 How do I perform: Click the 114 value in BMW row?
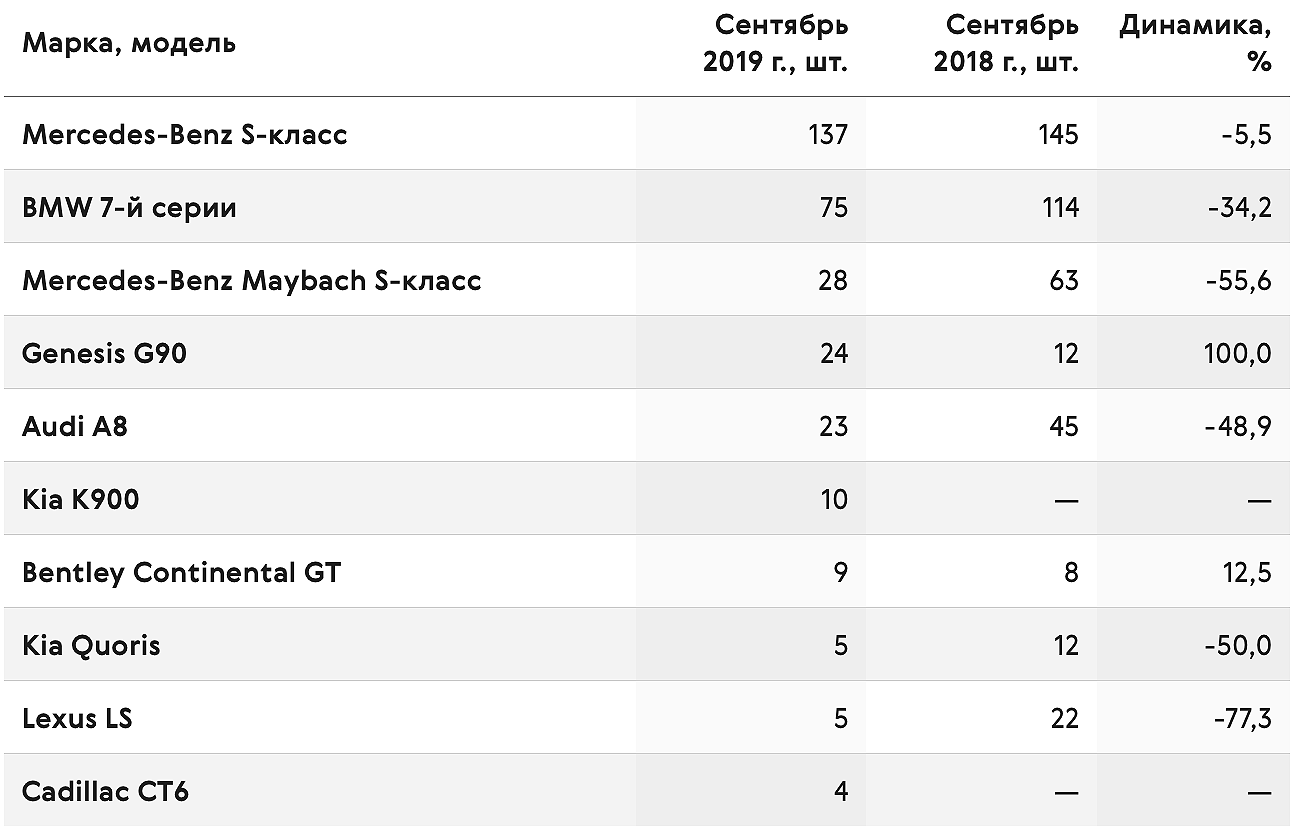[x=1059, y=207]
